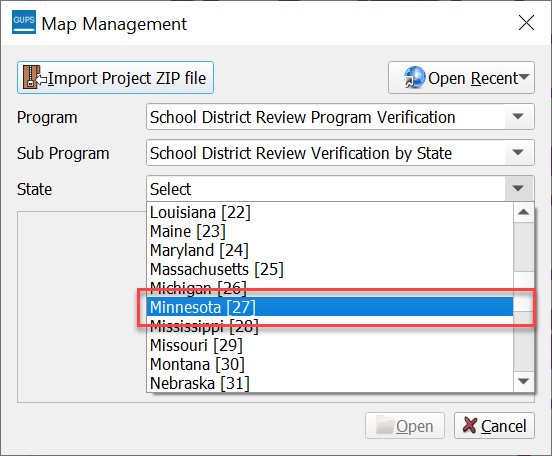Image resolution: width=552 pixels, height=456 pixels.
Task: Open the Open Recent dropdown button
Action: coord(461,78)
